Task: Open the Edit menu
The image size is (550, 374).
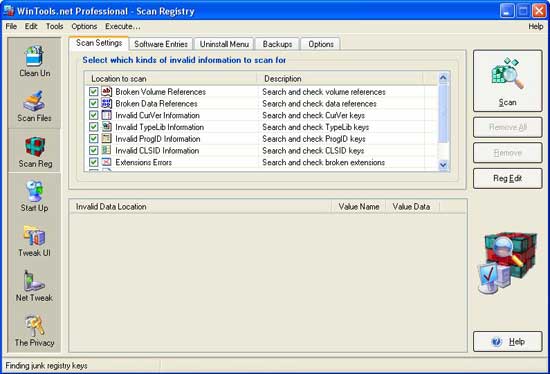Action: pyautogui.click(x=31, y=26)
